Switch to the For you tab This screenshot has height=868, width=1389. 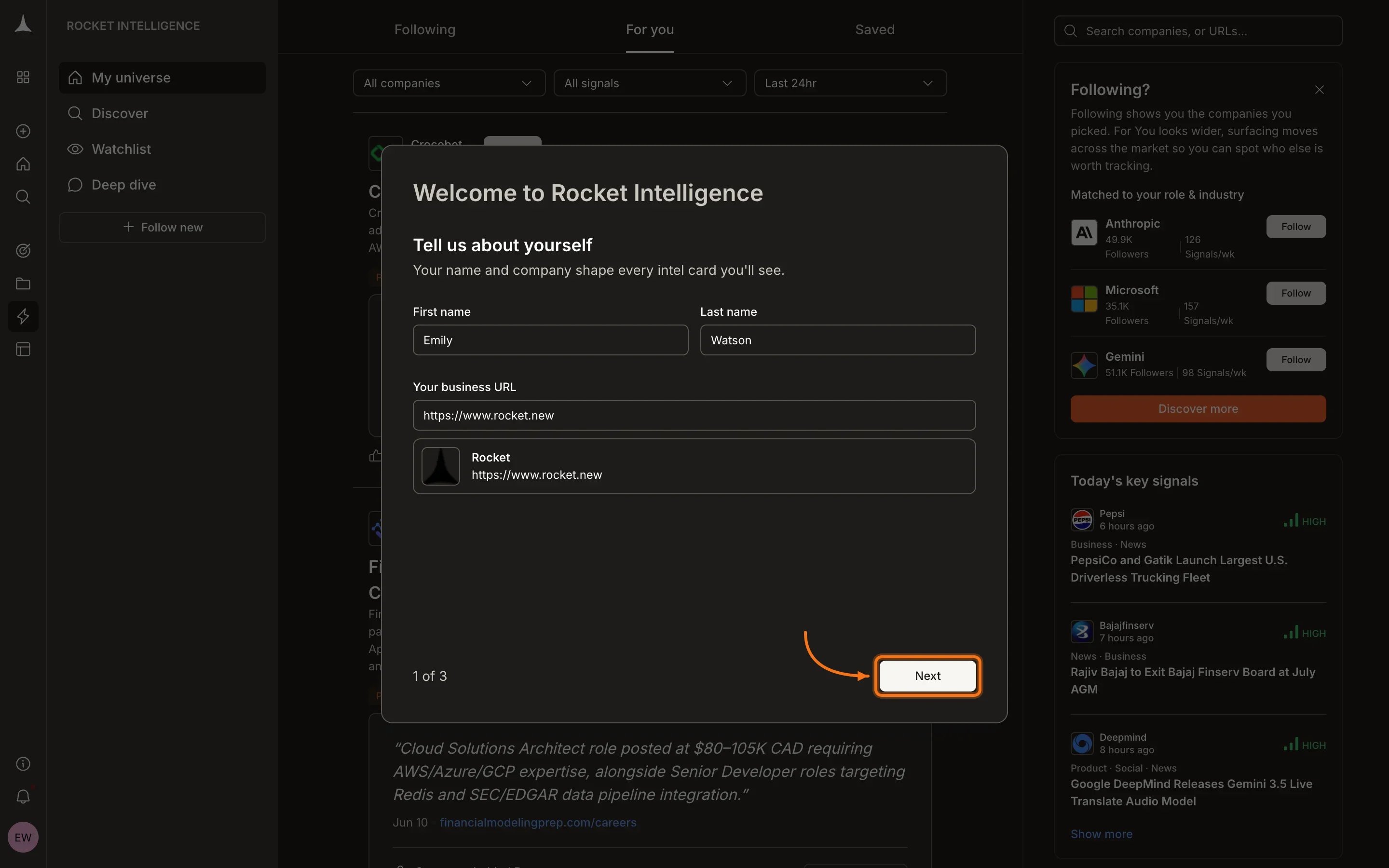point(650,29)
